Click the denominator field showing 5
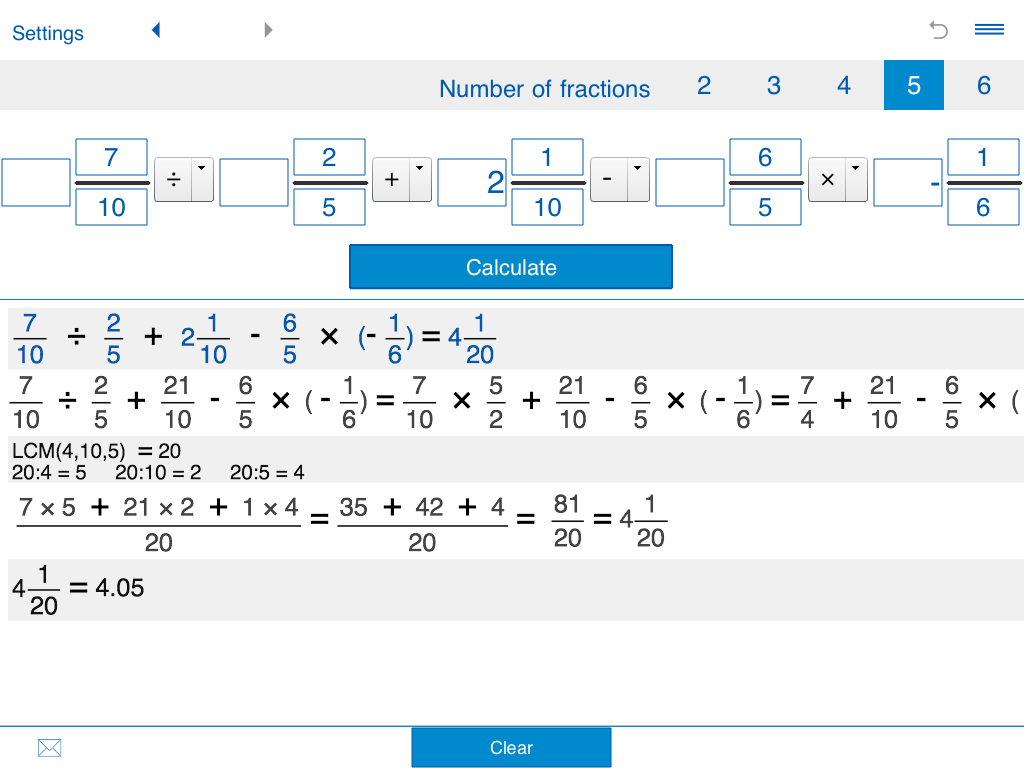1024x768 pixels. tap(329, 207)
